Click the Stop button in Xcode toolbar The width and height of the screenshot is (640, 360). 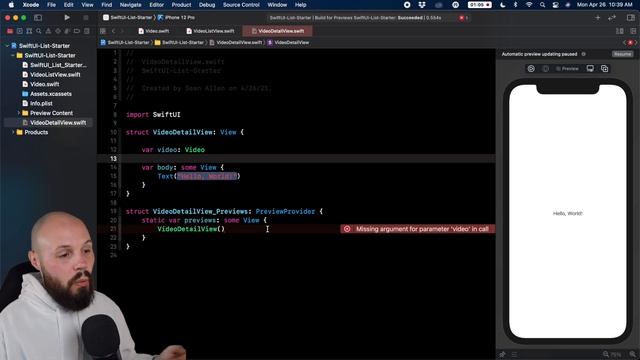[86, 18]
